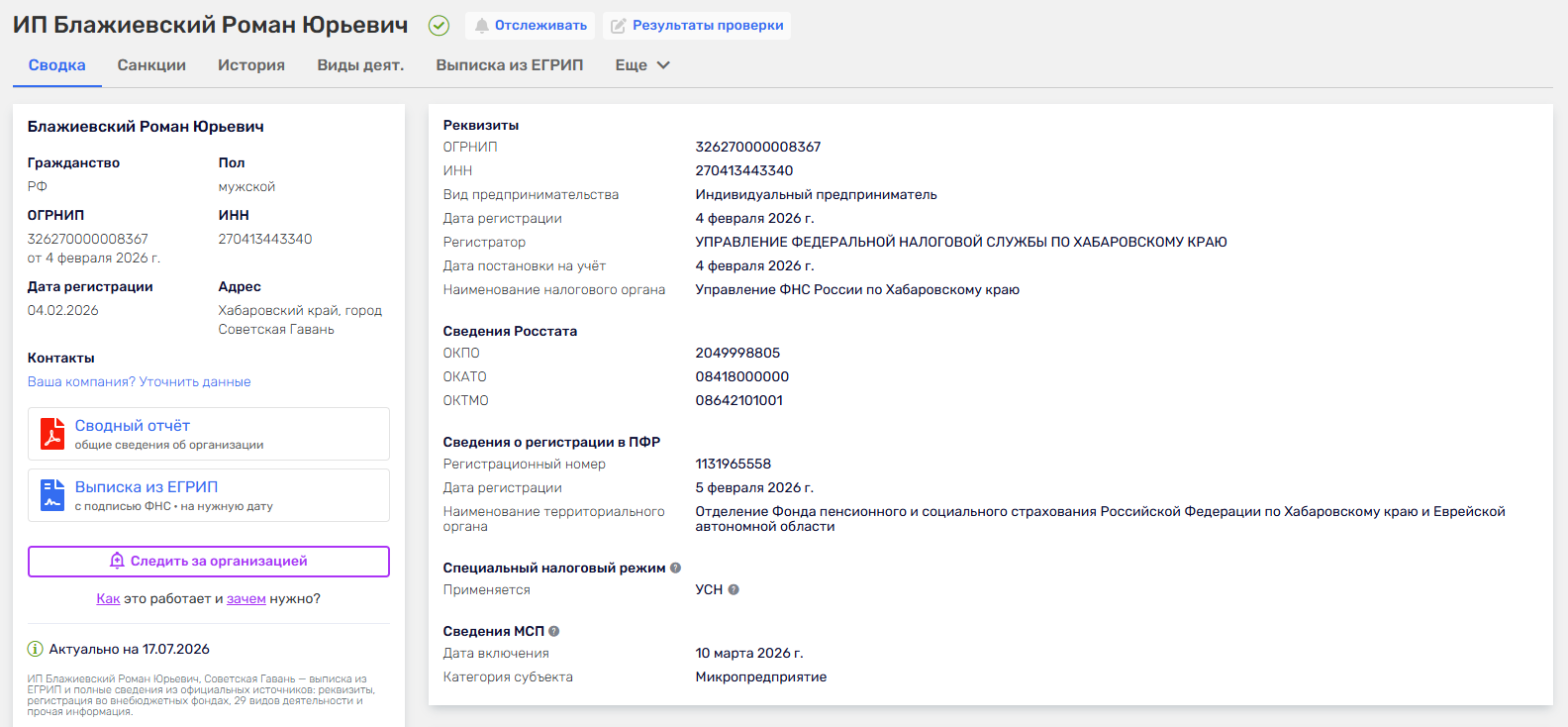Click the help icon next to УСН

[x=734, y=589]
